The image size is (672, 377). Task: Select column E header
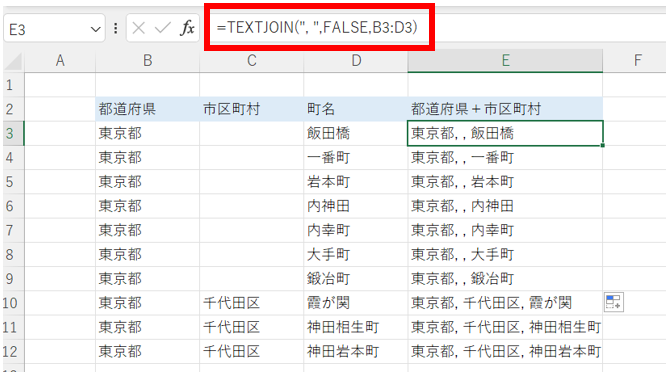505,61
